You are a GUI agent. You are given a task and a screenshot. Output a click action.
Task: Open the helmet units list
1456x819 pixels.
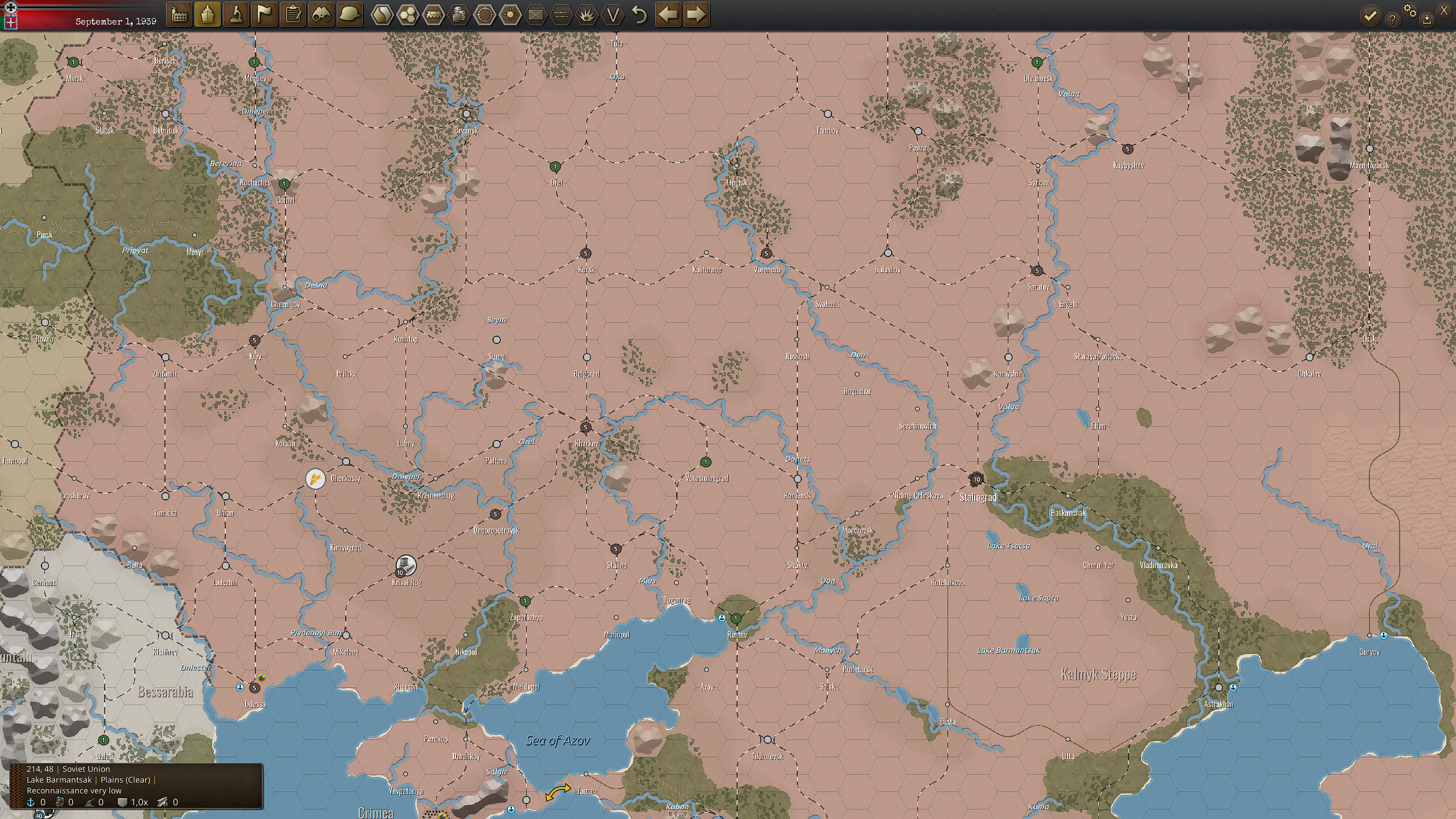point(350,15)
